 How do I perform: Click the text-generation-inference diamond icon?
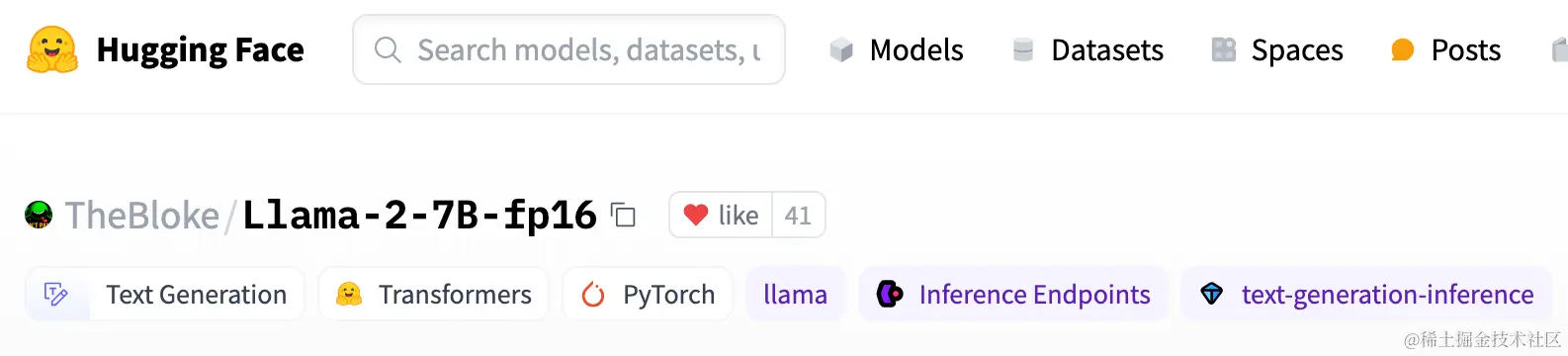tap(1211, 294)
